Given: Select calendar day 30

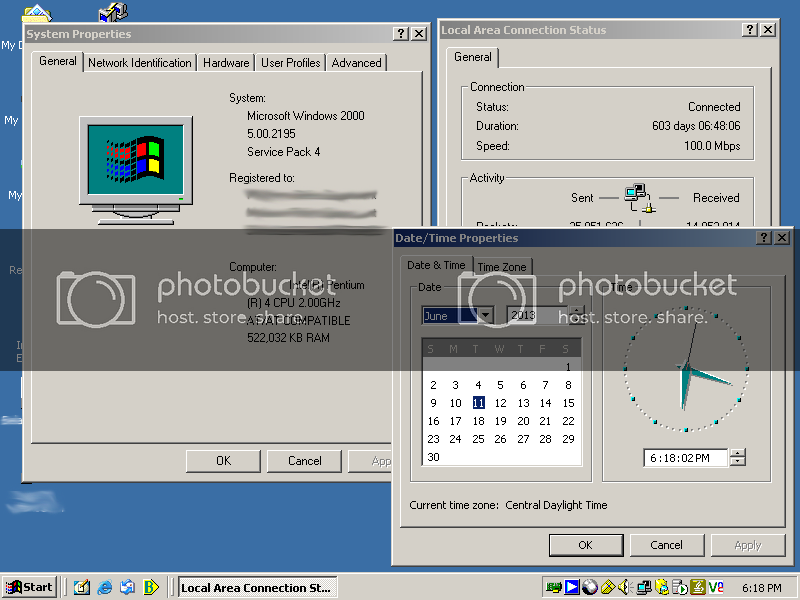Looking at the screenshot, I should click(433, 457).
